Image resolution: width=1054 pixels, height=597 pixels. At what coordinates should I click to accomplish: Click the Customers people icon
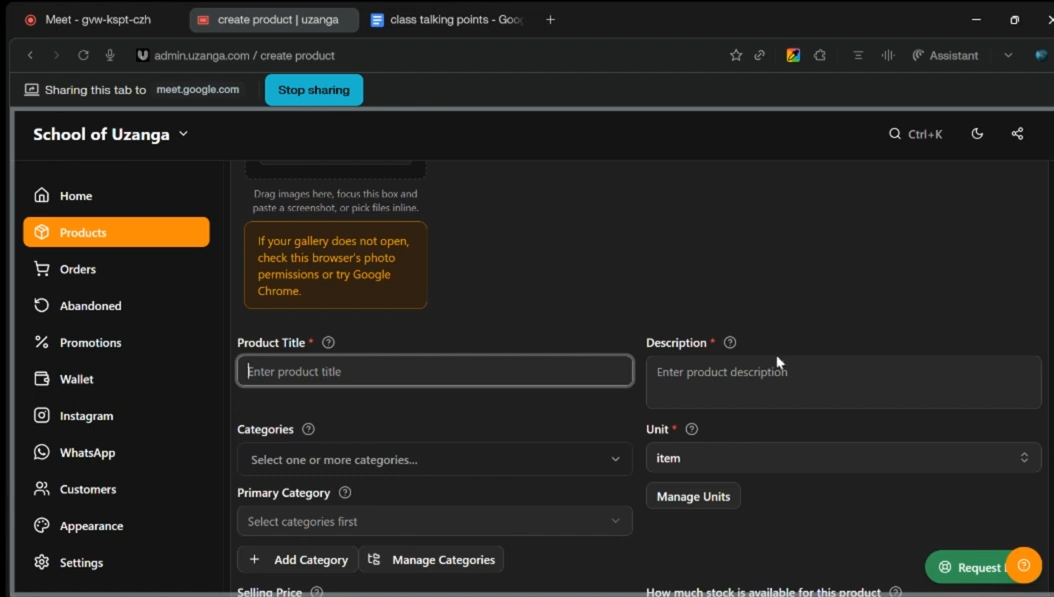pos(42,489)
